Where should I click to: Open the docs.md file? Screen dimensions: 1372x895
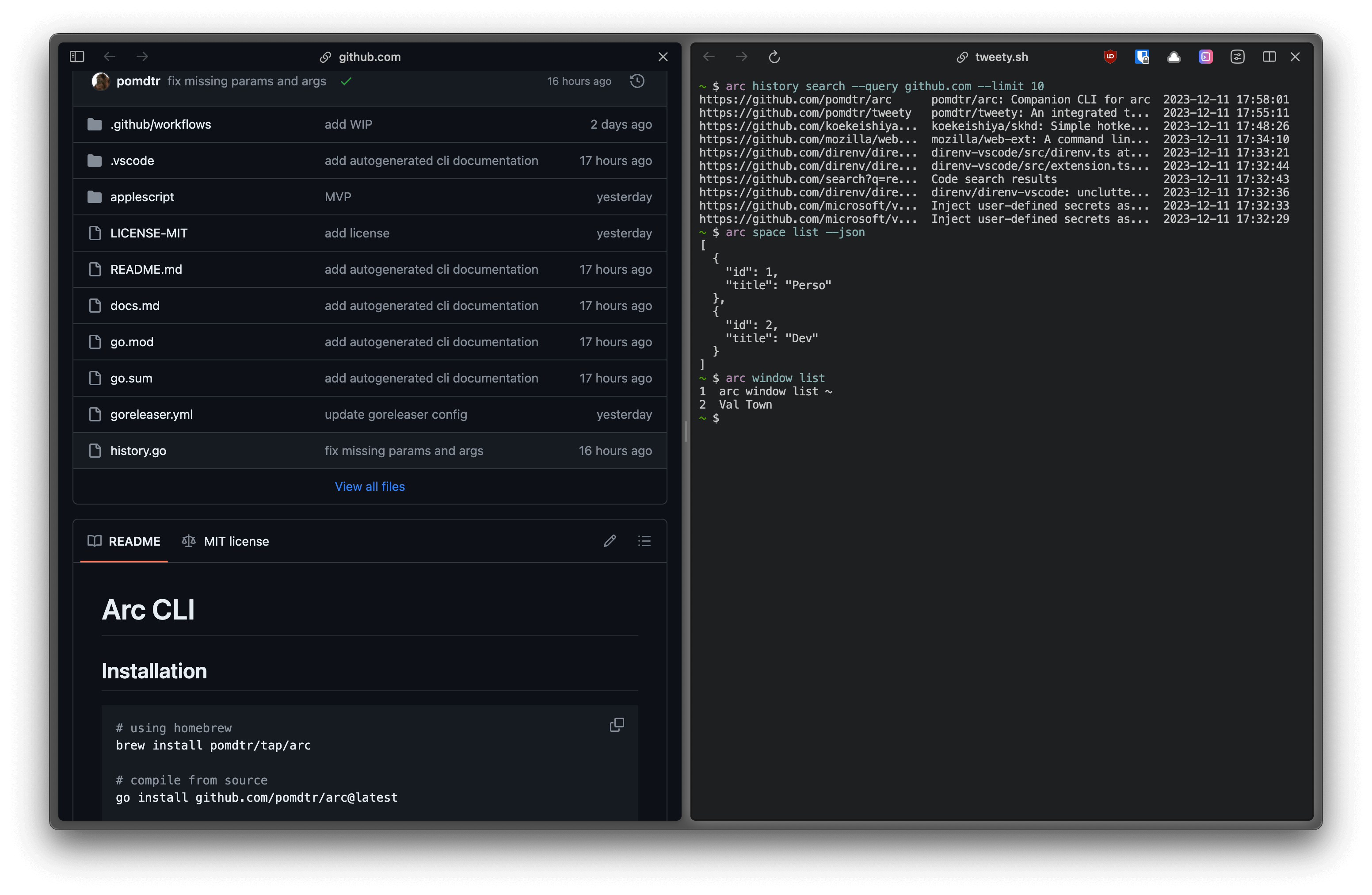click(x=135, y=306)
